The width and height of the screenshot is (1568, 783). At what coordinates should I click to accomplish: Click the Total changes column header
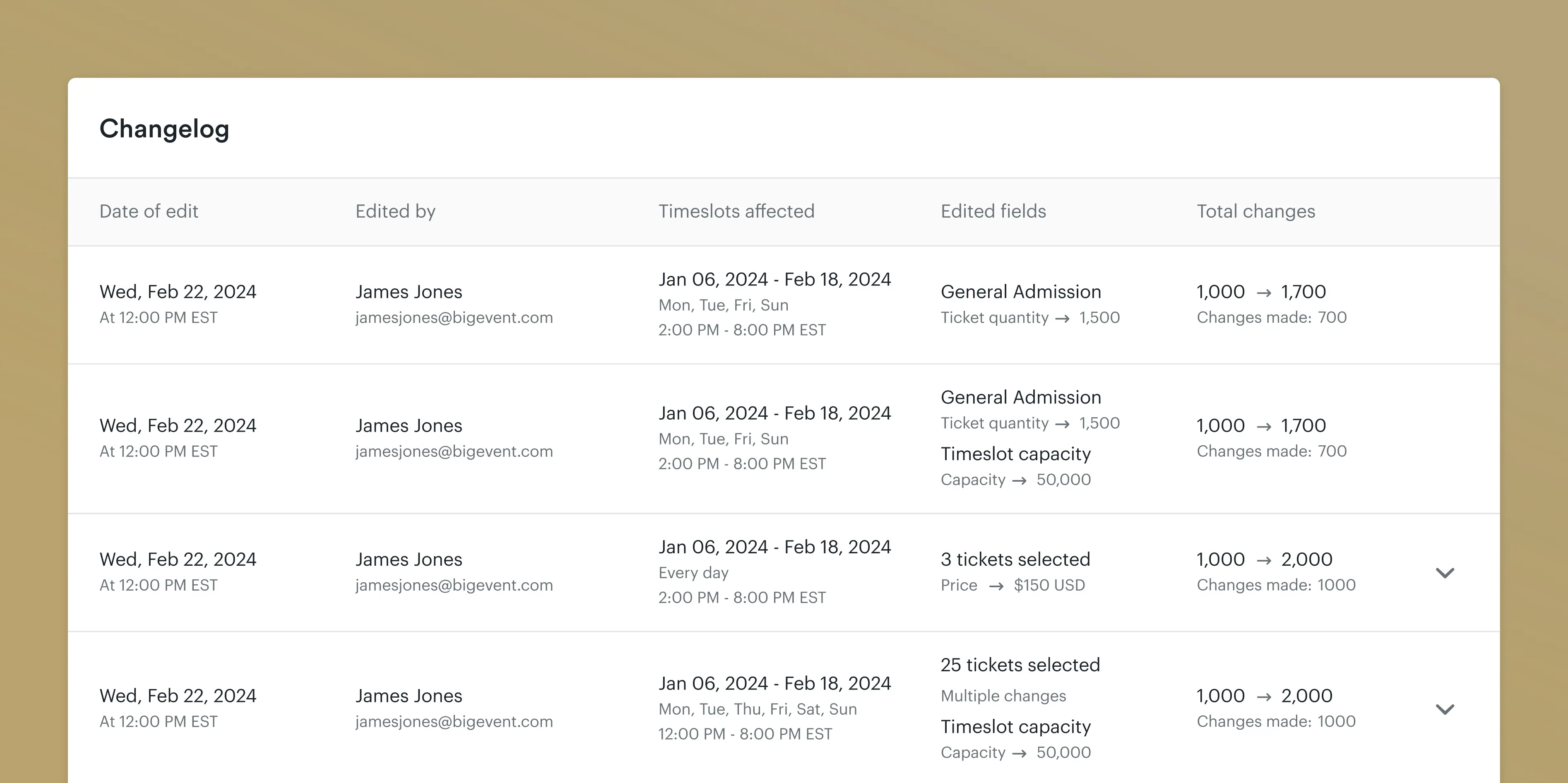point(1255,211)
